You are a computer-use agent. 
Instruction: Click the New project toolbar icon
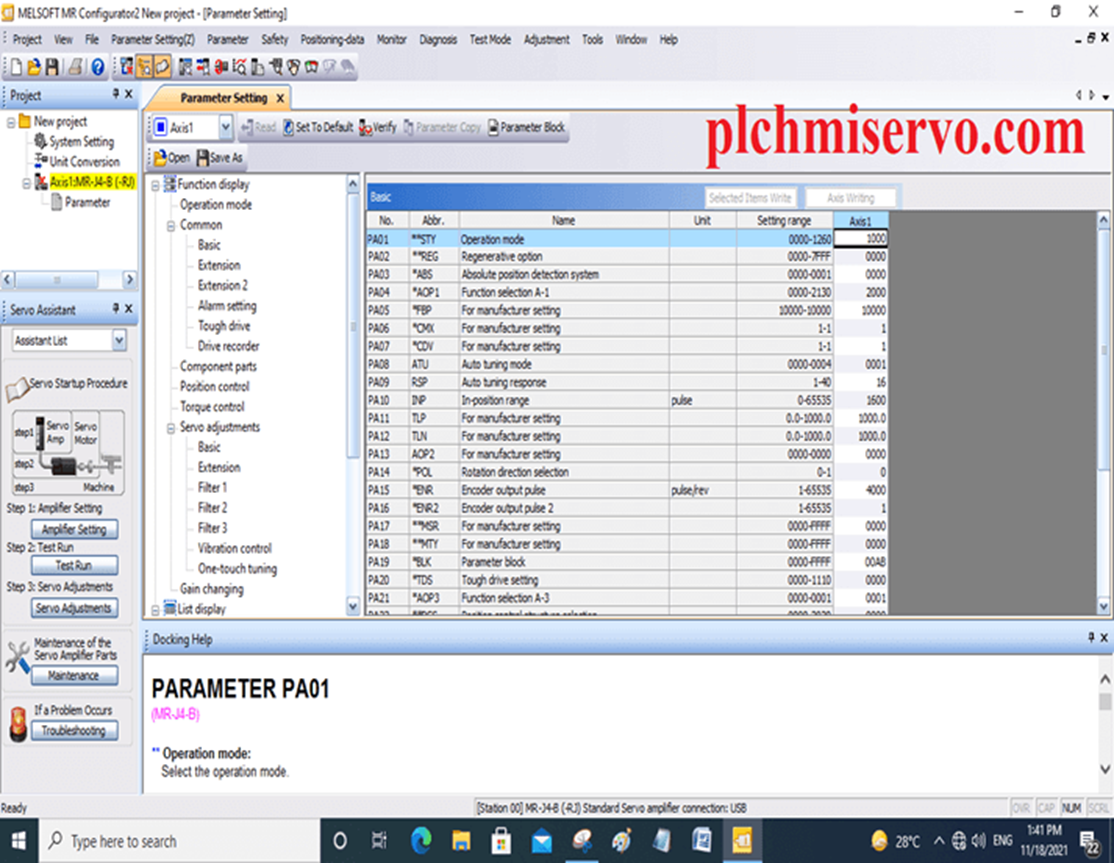[x=16, y=67]
